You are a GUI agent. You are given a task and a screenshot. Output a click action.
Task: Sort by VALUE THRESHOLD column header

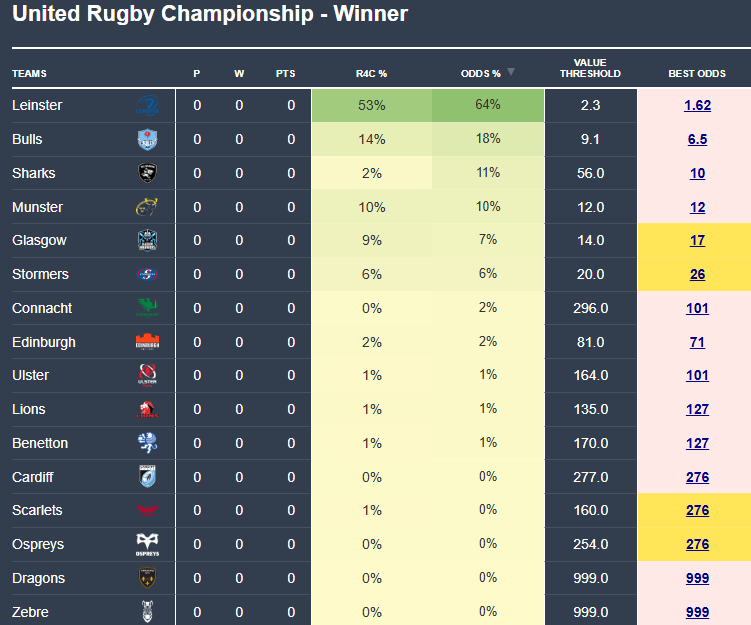(590, 68)
